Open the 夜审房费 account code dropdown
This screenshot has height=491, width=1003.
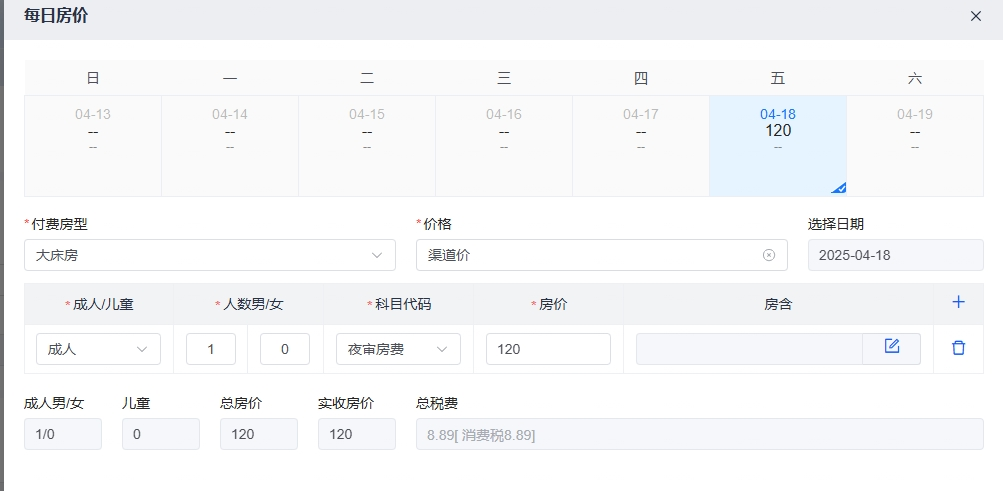(398, 349)
